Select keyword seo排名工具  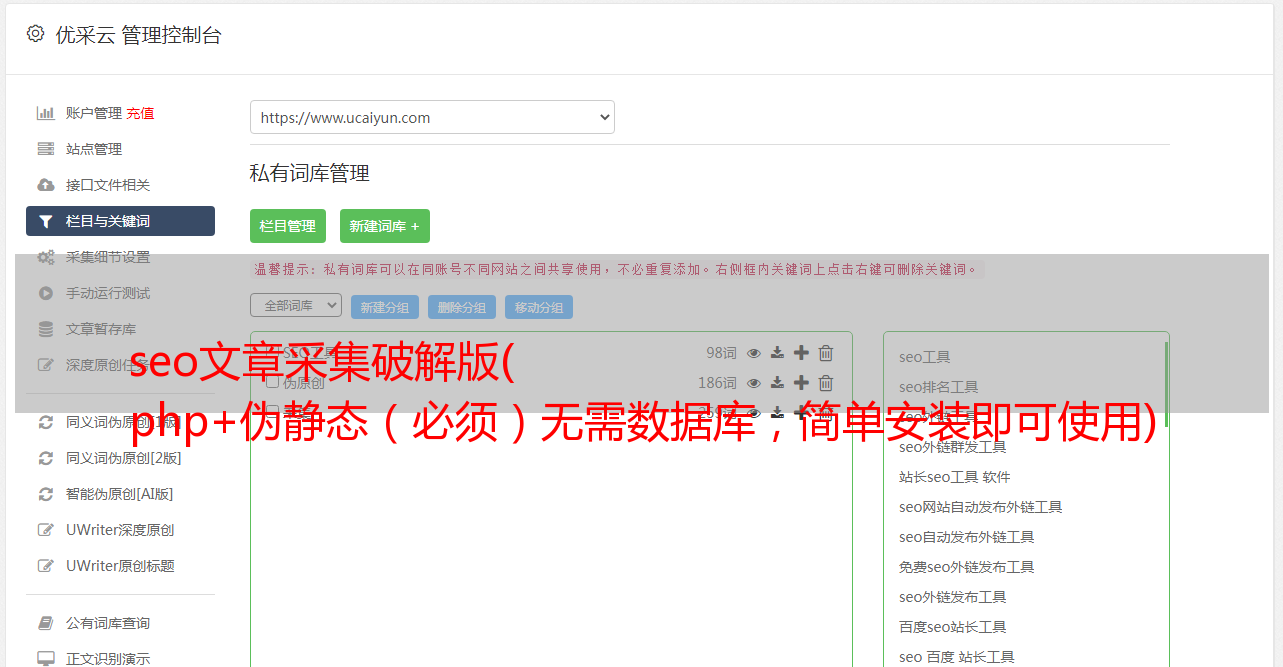[x=939, y=387]
